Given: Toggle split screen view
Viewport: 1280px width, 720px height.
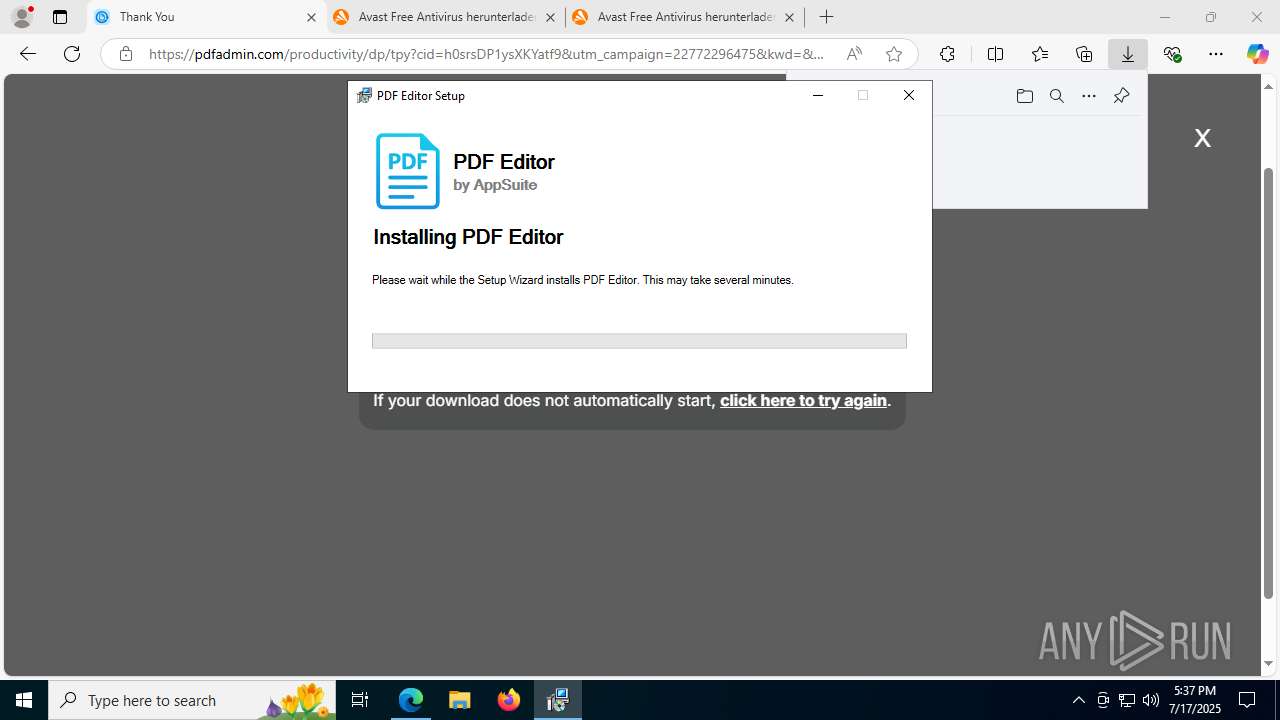Looking at the screenshot, I should point(995,54).
